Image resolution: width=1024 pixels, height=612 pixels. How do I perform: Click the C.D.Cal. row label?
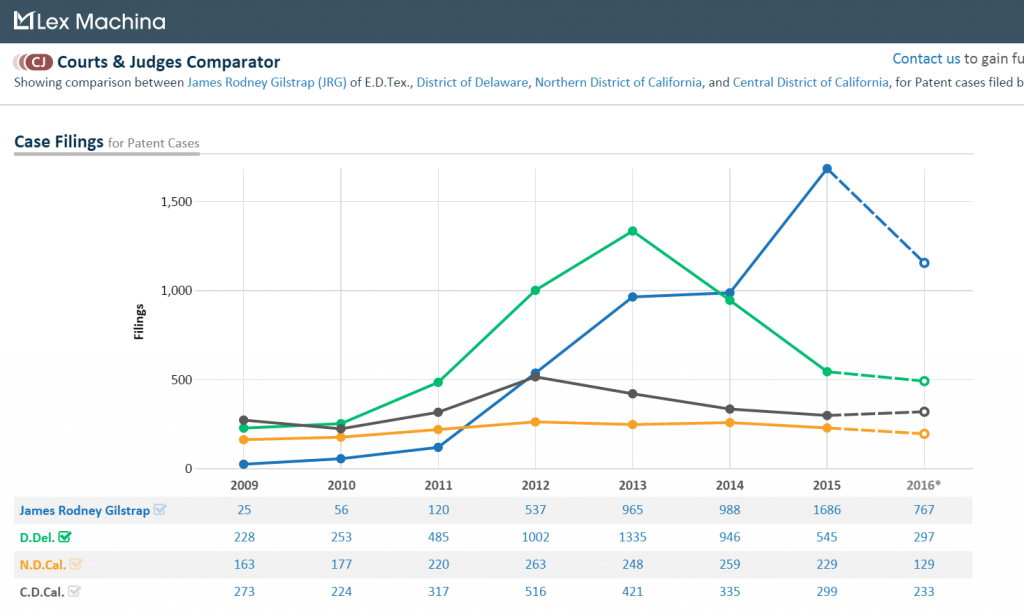[42, 592]
